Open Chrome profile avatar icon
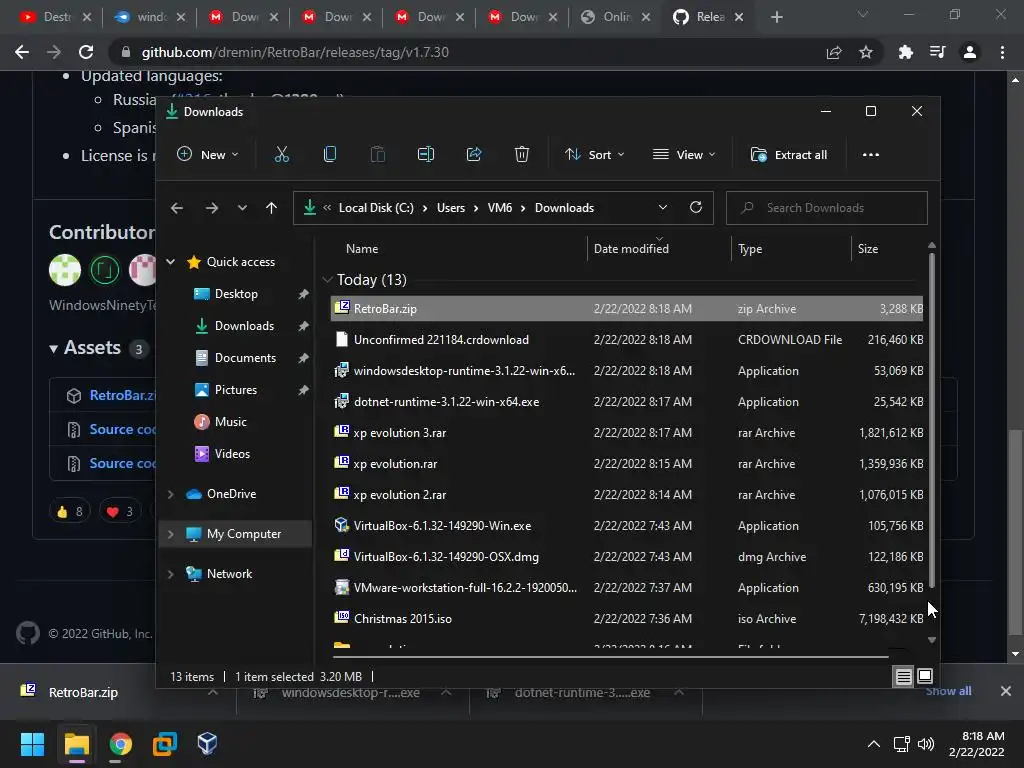This screenshot has width=1024, height=768. click(x=970, y=52)
